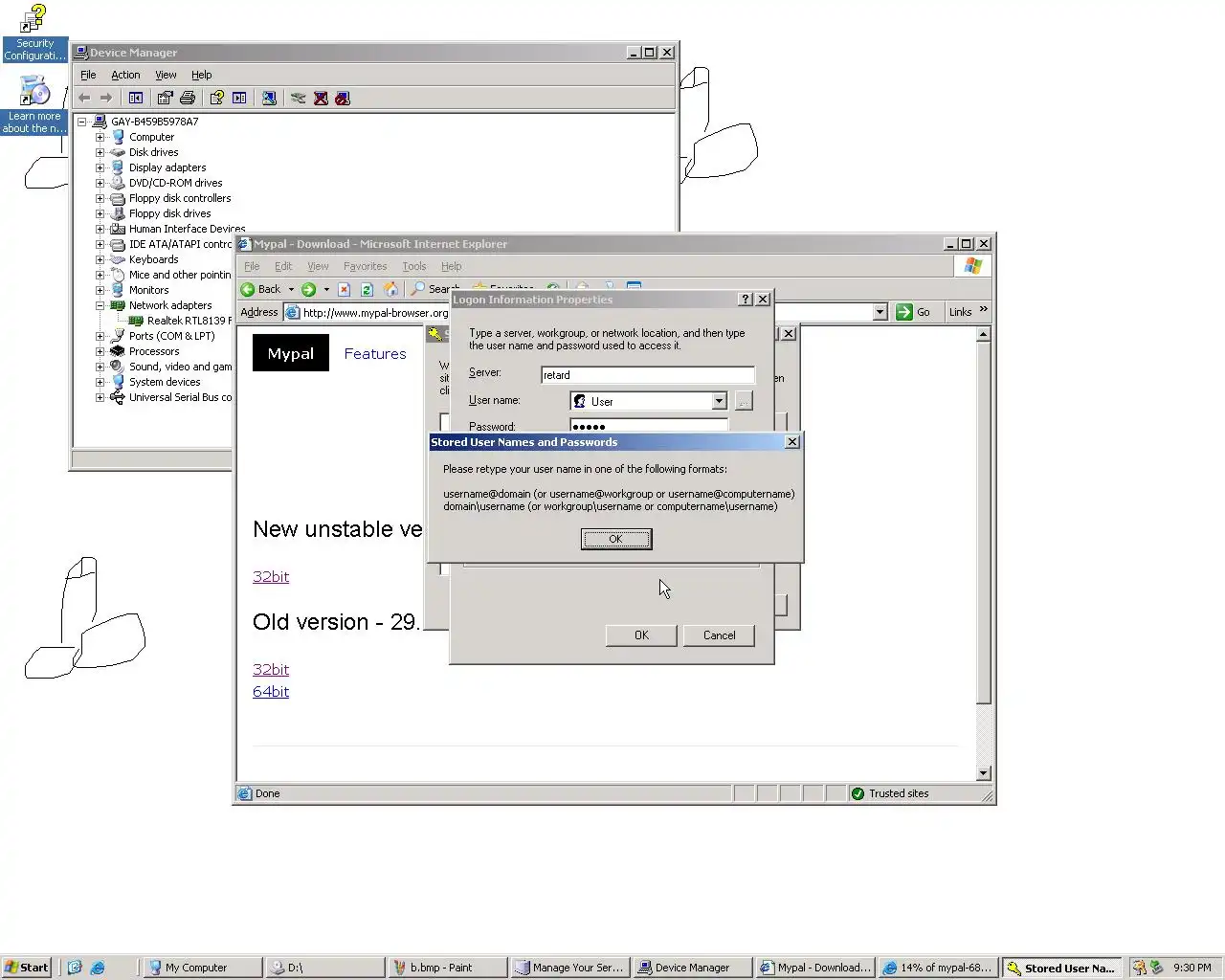Click Scan for hardware changes icon
This screenshot has height=980, width=1225.
270,98
